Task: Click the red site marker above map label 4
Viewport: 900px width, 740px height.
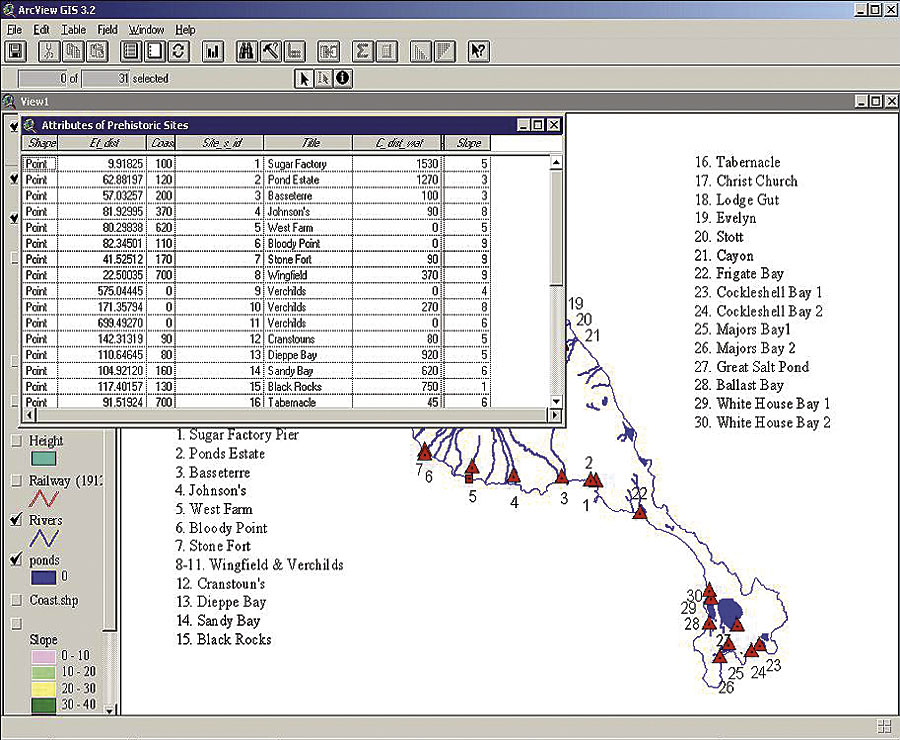Action: [513, 475]
